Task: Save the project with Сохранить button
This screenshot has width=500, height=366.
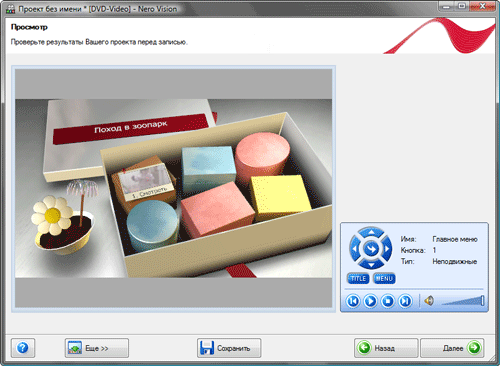Action: coord(229,348)
